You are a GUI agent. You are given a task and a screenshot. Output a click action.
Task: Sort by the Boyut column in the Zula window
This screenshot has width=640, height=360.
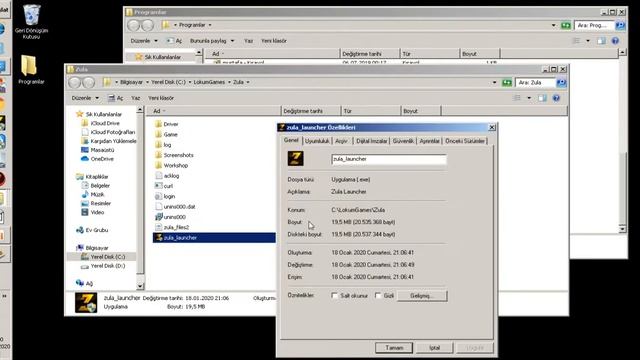pyautogui.click(x=421, y=111)
